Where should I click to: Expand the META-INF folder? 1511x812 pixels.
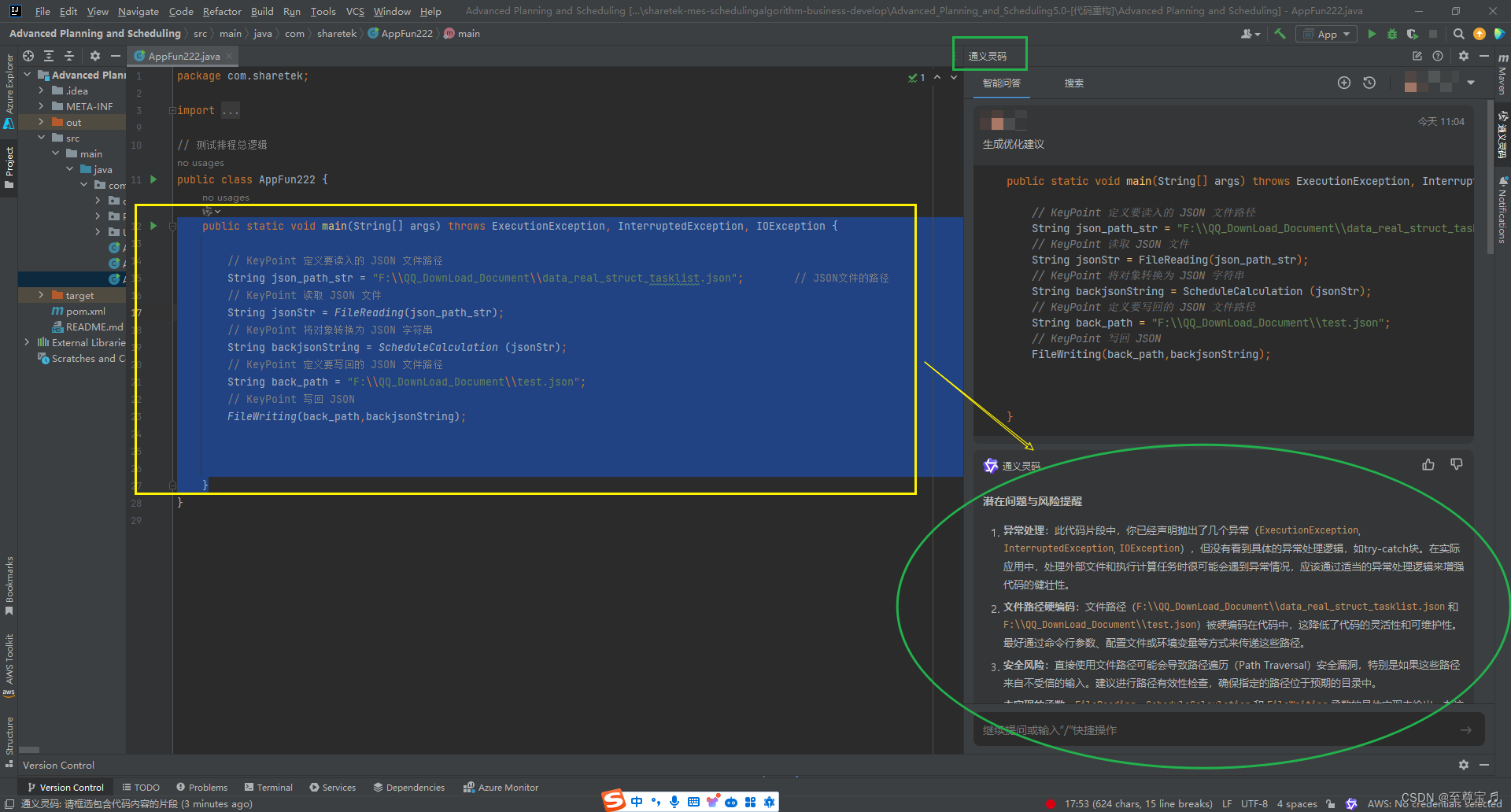coord(41,106)
